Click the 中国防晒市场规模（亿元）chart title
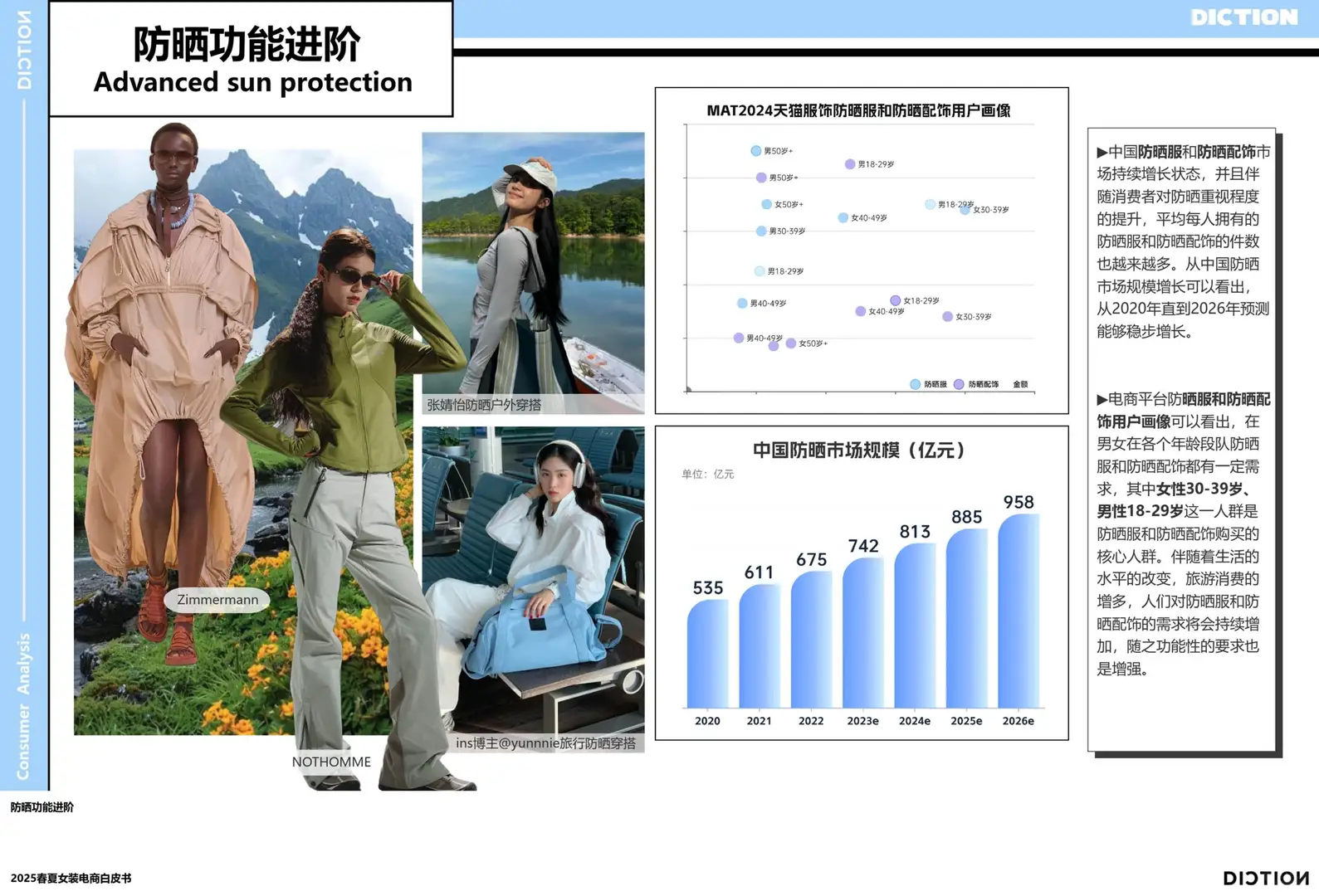This screenshot has width=1319, height=896. pos(861,450)
